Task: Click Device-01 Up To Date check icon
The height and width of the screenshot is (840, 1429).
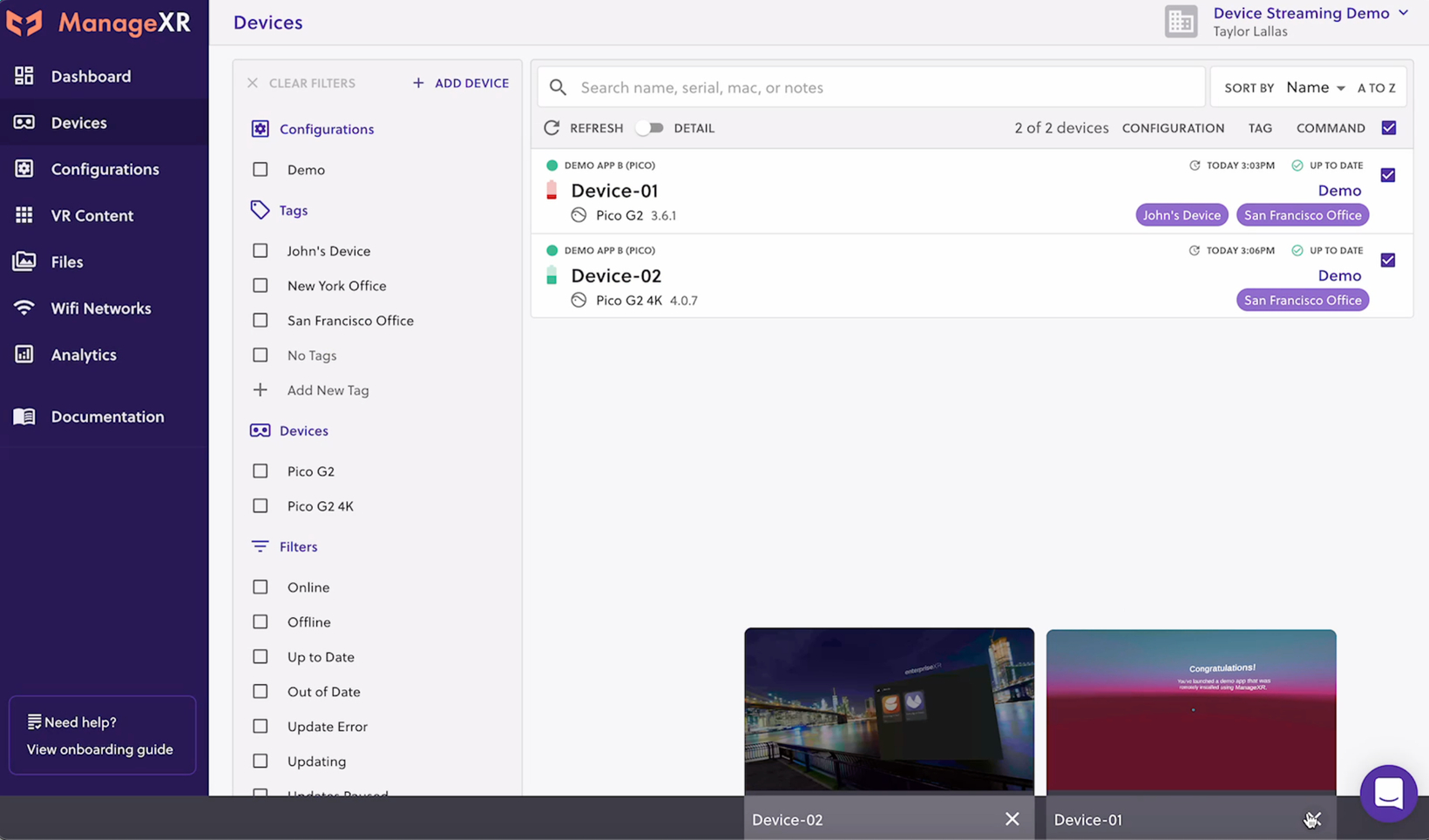Action: pos(1297,166)
